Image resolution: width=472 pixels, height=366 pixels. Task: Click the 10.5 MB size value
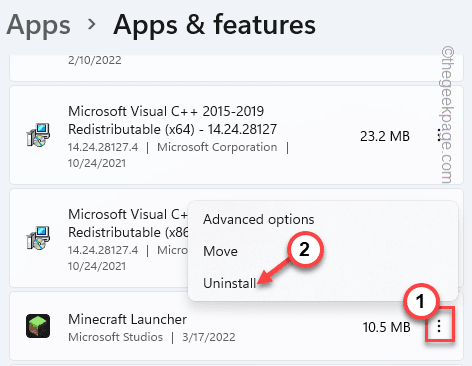coord(387,327)
